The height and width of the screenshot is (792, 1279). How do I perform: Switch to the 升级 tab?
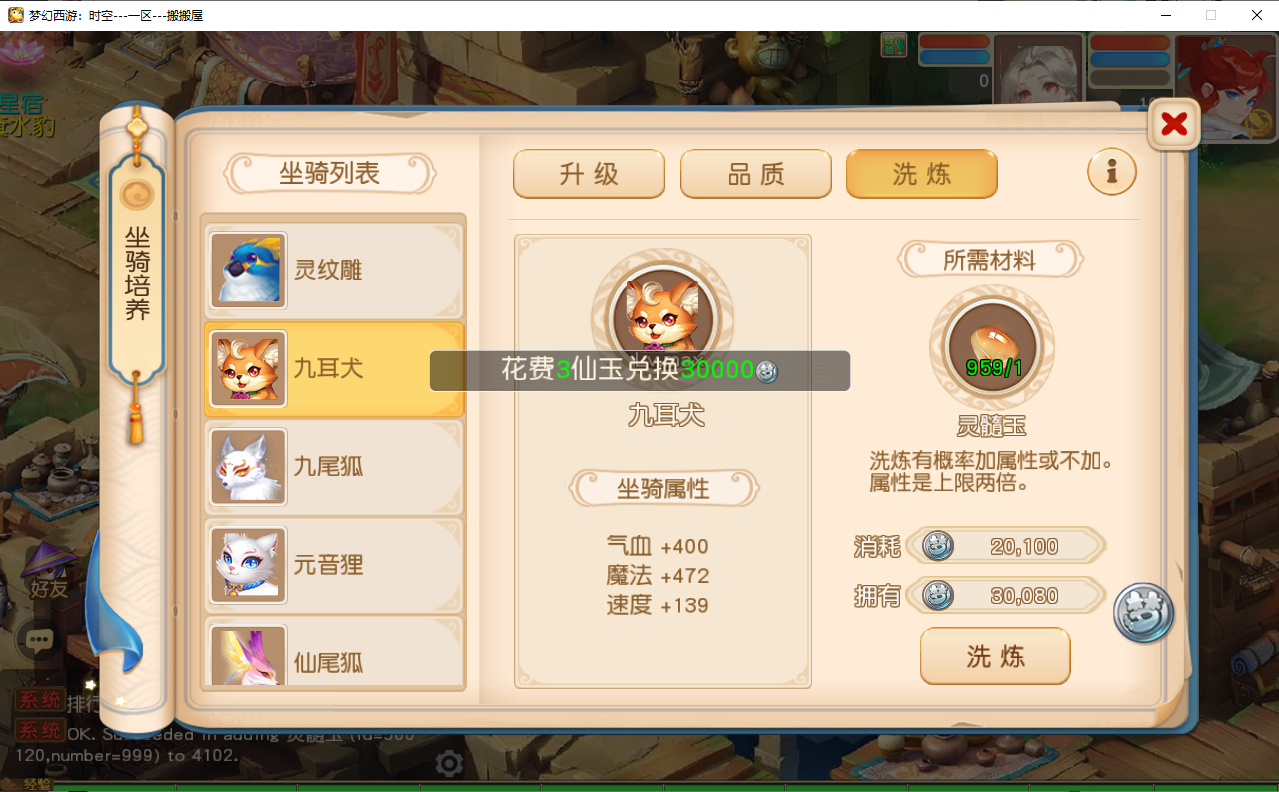tap(589, 174)
